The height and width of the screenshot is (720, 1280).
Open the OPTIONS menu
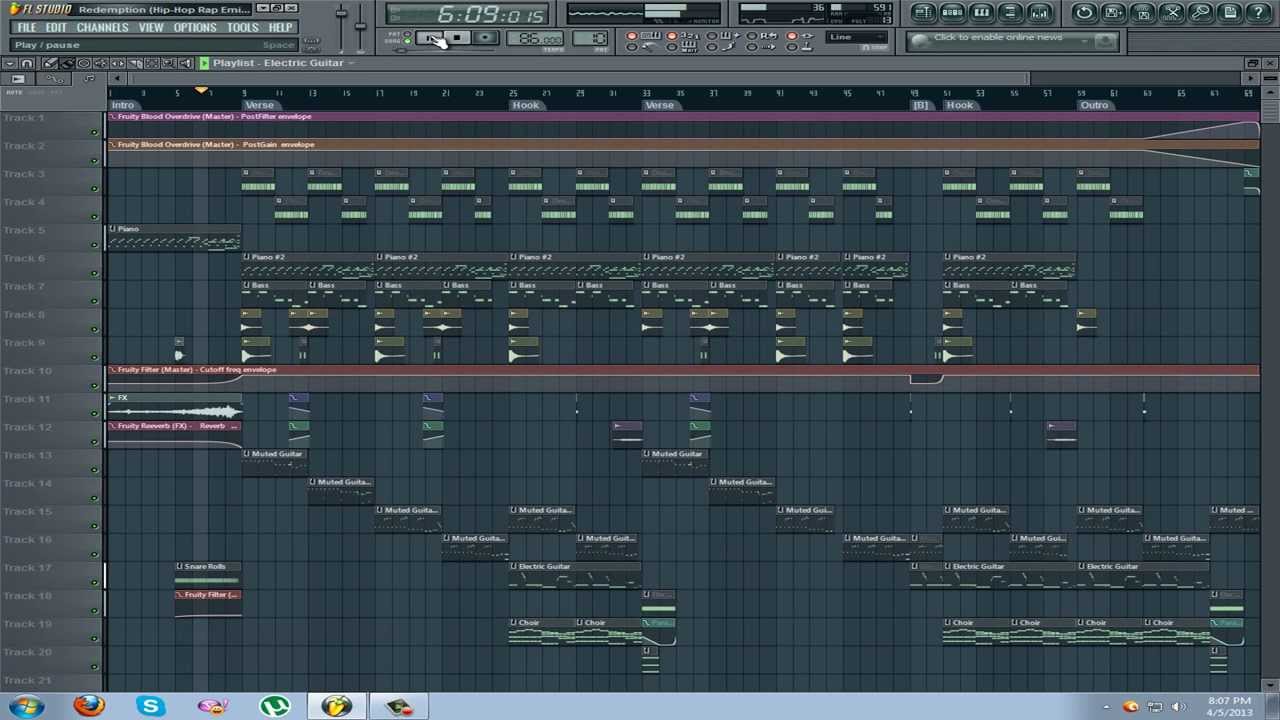coord(195,27)
